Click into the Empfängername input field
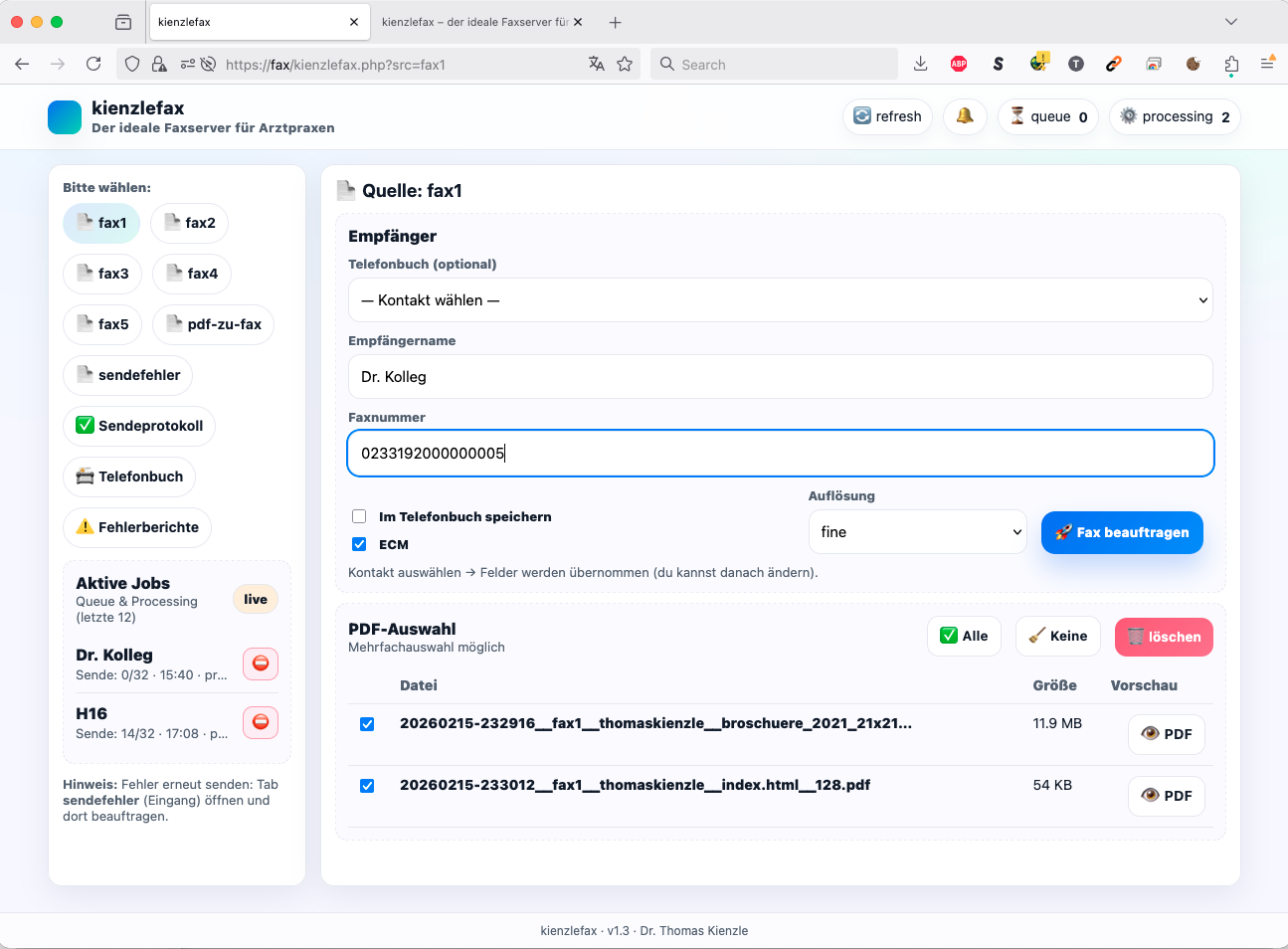This screenshot has width=1288, height=949. (780, 377)
